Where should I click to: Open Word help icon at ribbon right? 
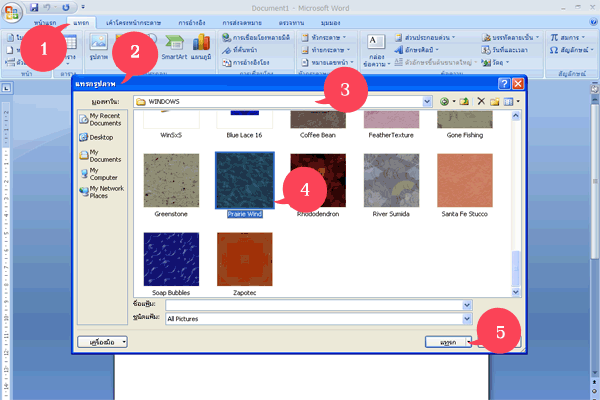(x=594, y=22)
